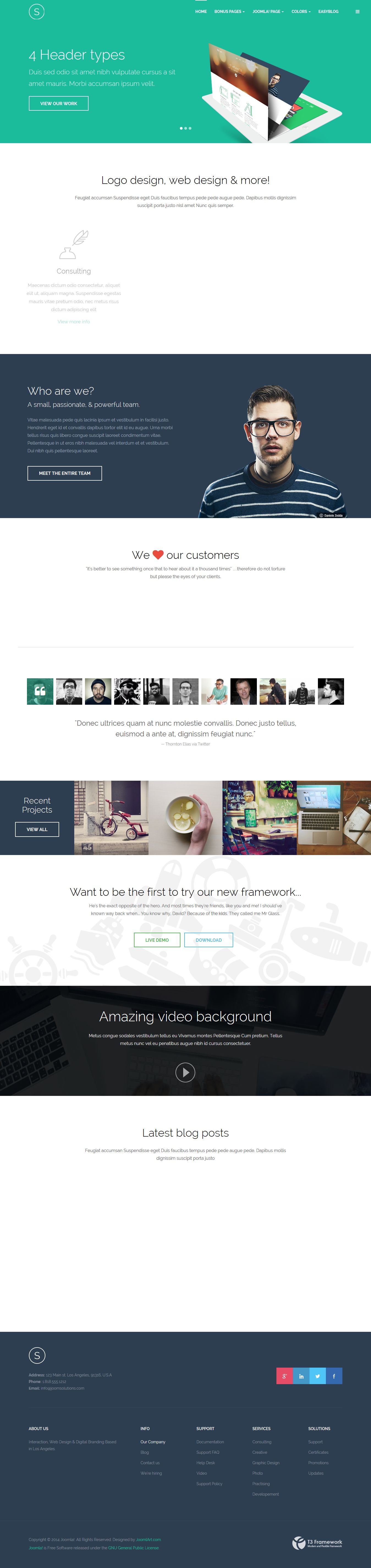Click the Live Demo button

coord(157,940)
